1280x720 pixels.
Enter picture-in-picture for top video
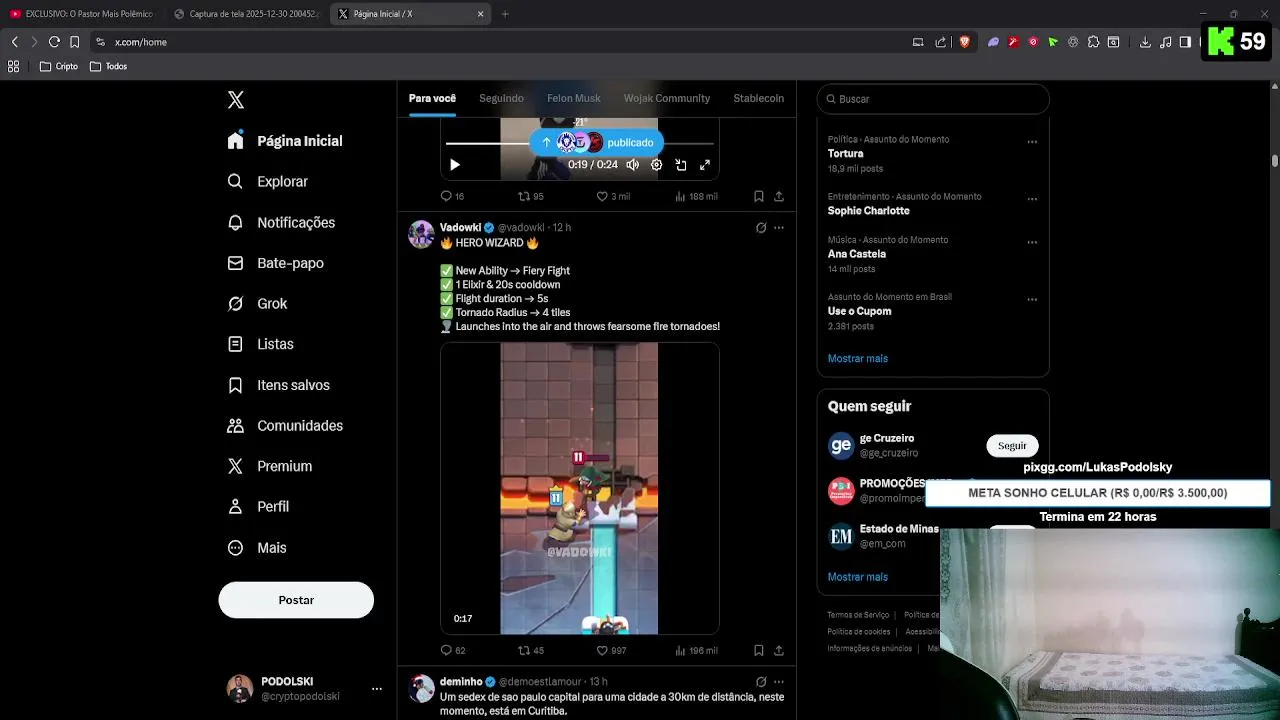tap(681, 165)
